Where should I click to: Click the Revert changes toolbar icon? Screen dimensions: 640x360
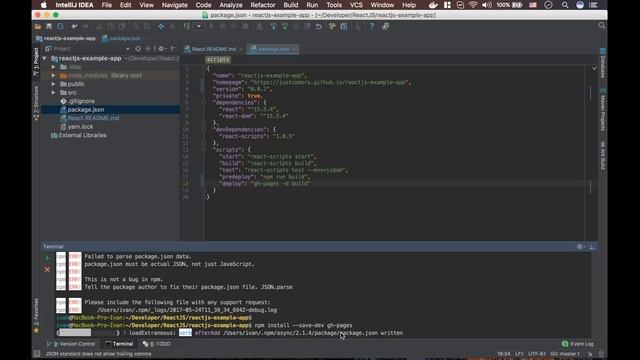[319, 27]
